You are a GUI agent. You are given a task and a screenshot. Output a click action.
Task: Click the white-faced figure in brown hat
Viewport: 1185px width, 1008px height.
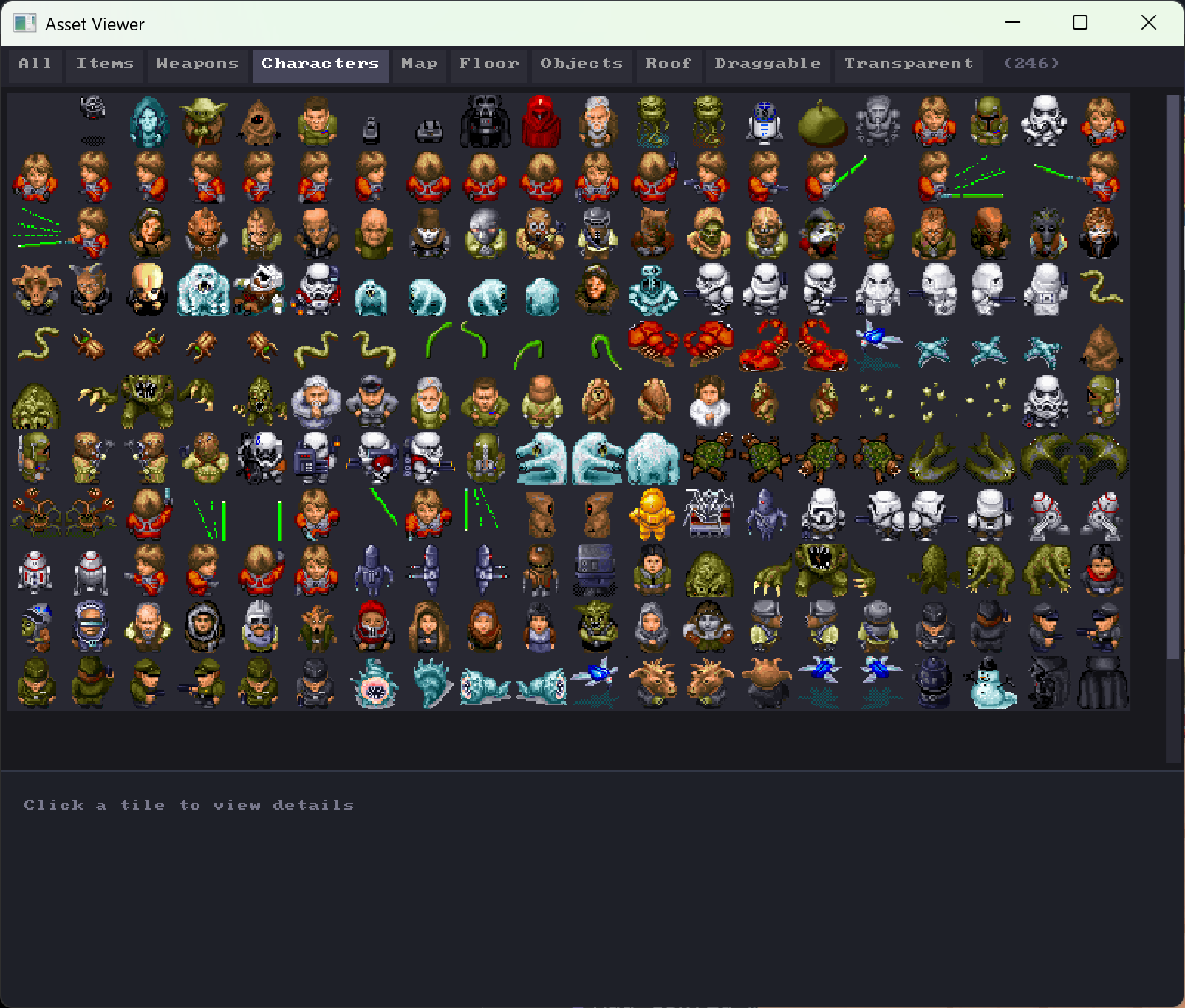tap(429, 234)
